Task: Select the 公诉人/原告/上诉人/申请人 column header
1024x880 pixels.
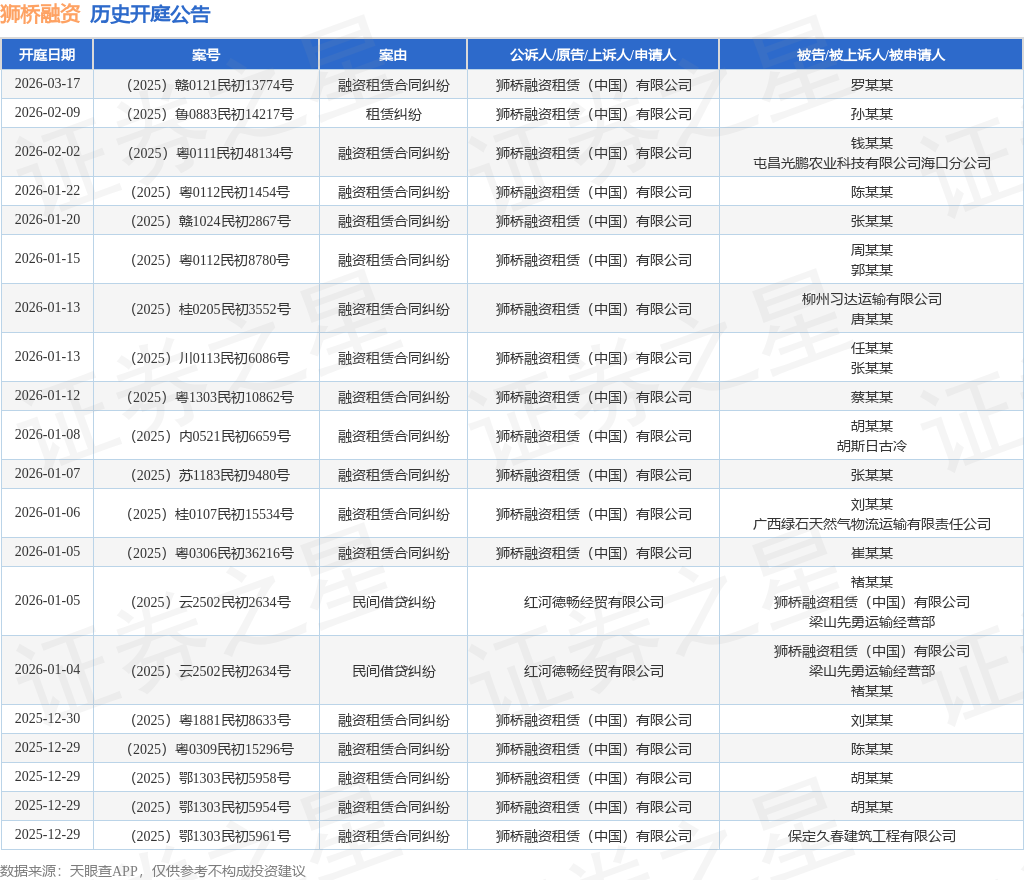Action: [593, 55]
